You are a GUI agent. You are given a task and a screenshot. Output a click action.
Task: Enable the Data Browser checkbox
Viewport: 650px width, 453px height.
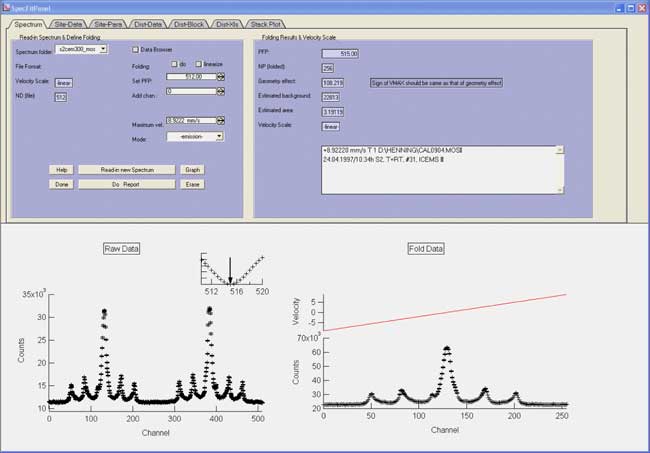point(136,49)
